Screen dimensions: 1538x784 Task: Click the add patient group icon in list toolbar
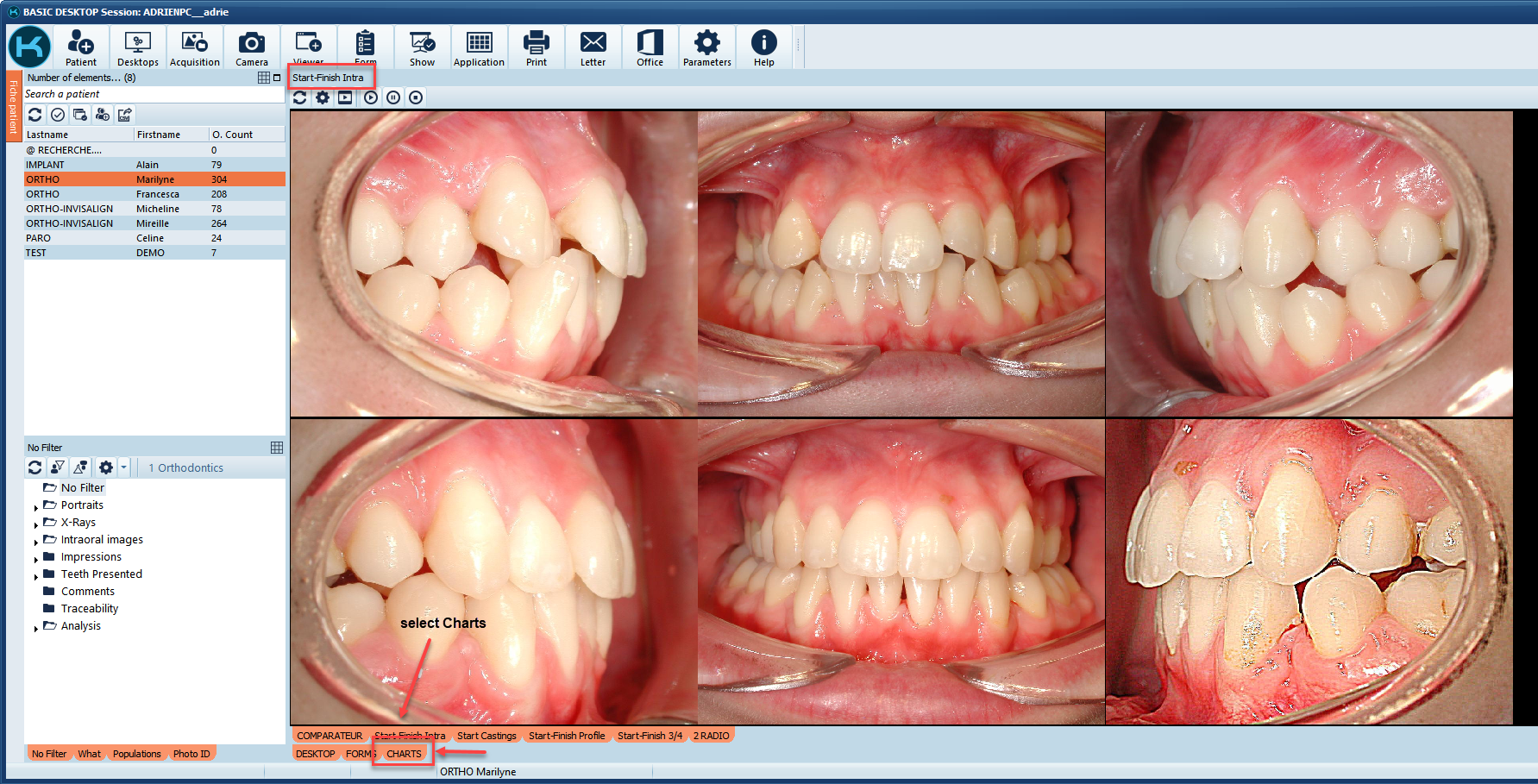pos(103,115)
